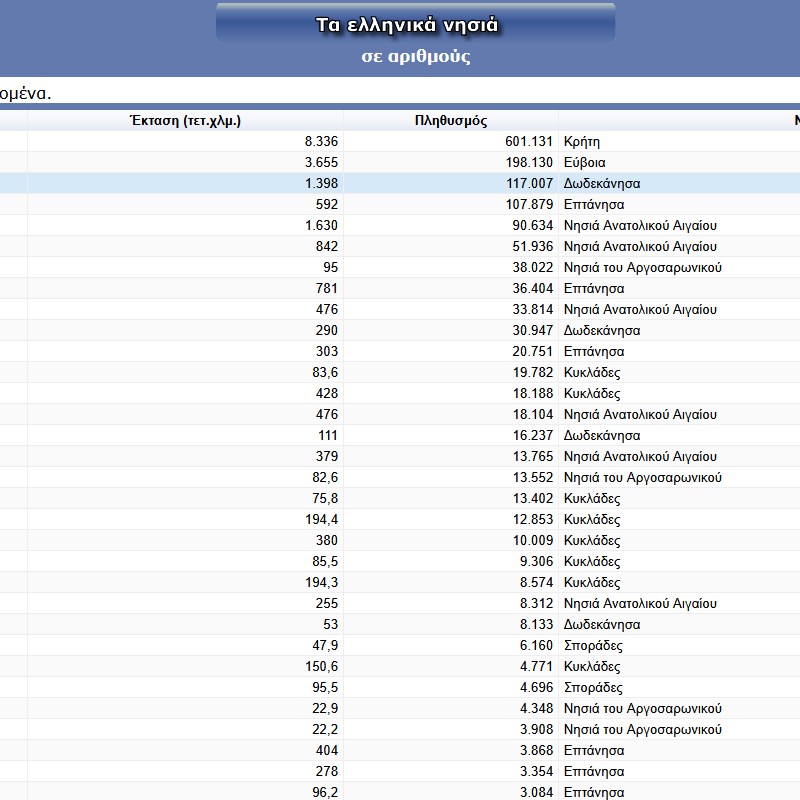Click Κυκλάδες in the 19.782 row
The image size is (800, 800).
[x=592, y=373]
